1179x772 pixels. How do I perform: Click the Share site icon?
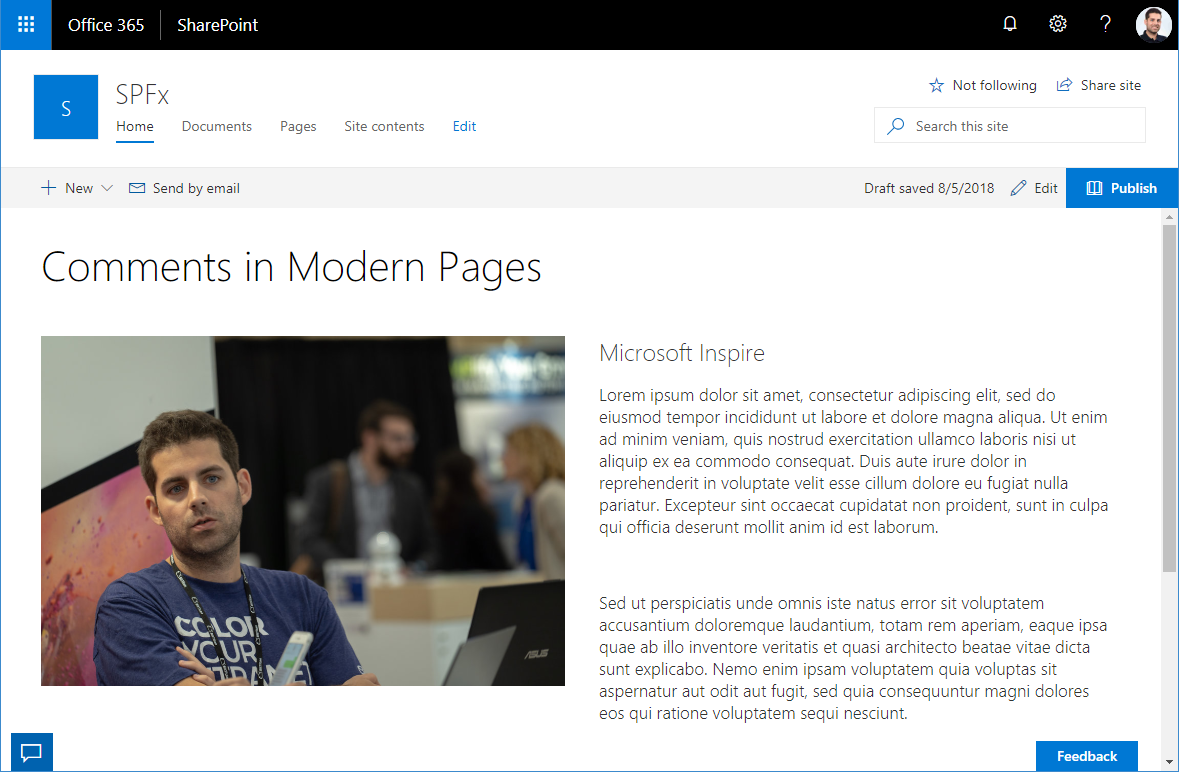[1063, 85]
